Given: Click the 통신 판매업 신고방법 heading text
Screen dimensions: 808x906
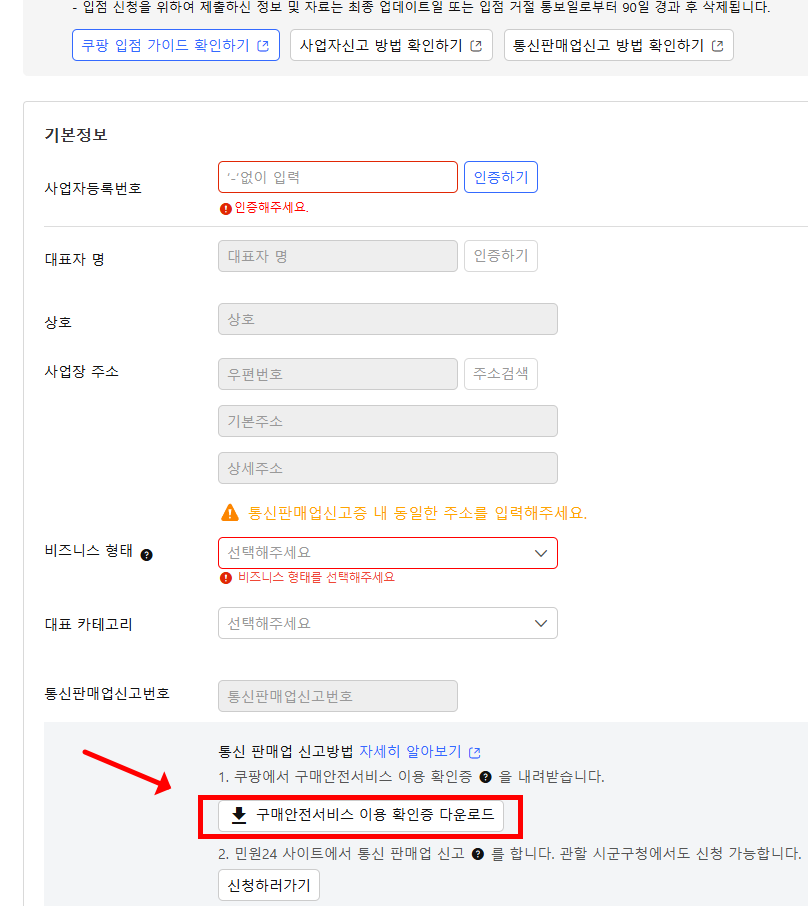Looking at the screenshot, I should (286, 751).
